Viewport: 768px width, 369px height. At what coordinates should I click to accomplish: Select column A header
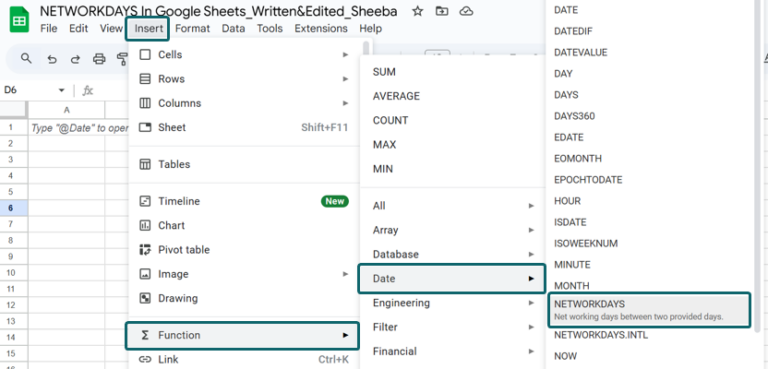pyautogui.click(x=67, y=110)
